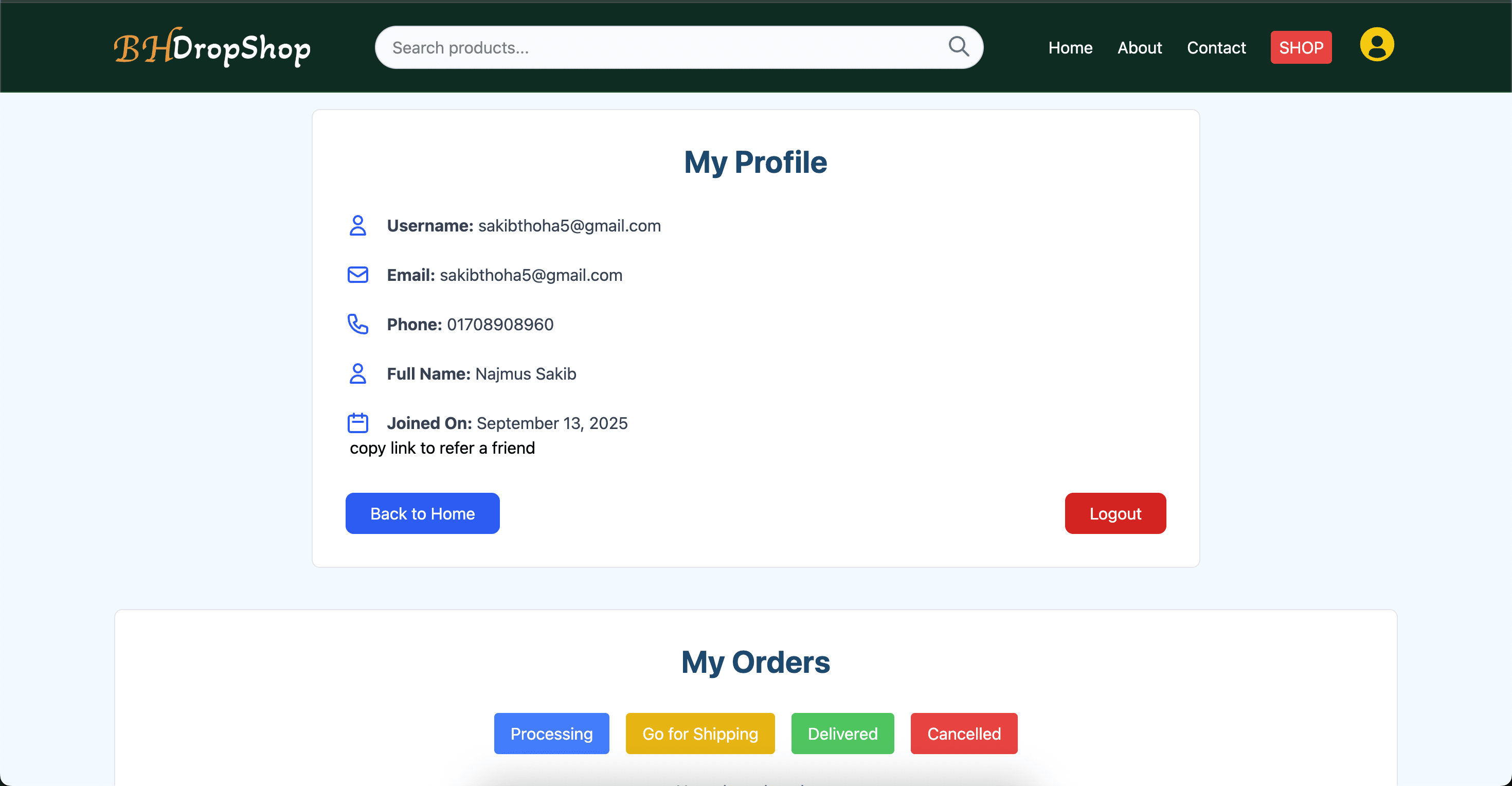Click the email envelope icon

point(357,275)
